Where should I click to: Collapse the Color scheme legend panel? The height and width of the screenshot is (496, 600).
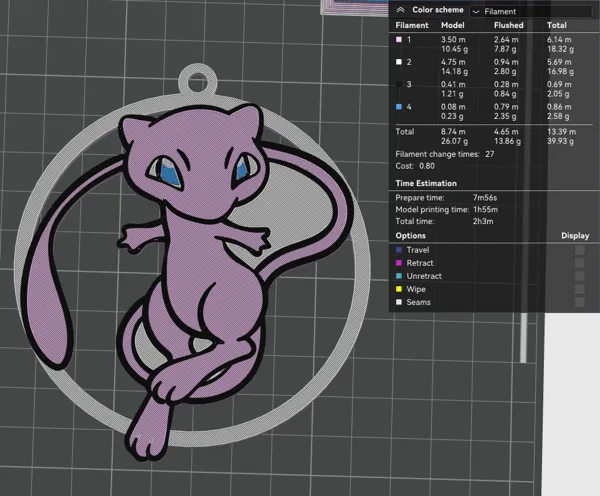pos(400,10)
